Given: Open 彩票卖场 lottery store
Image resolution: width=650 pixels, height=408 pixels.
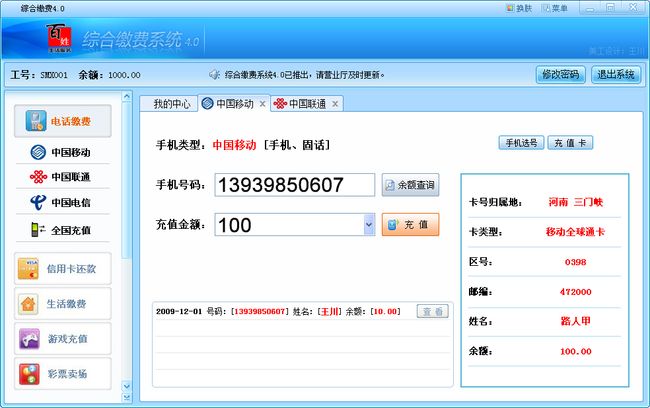Looking at the screenshot, I should pos(63,374).
